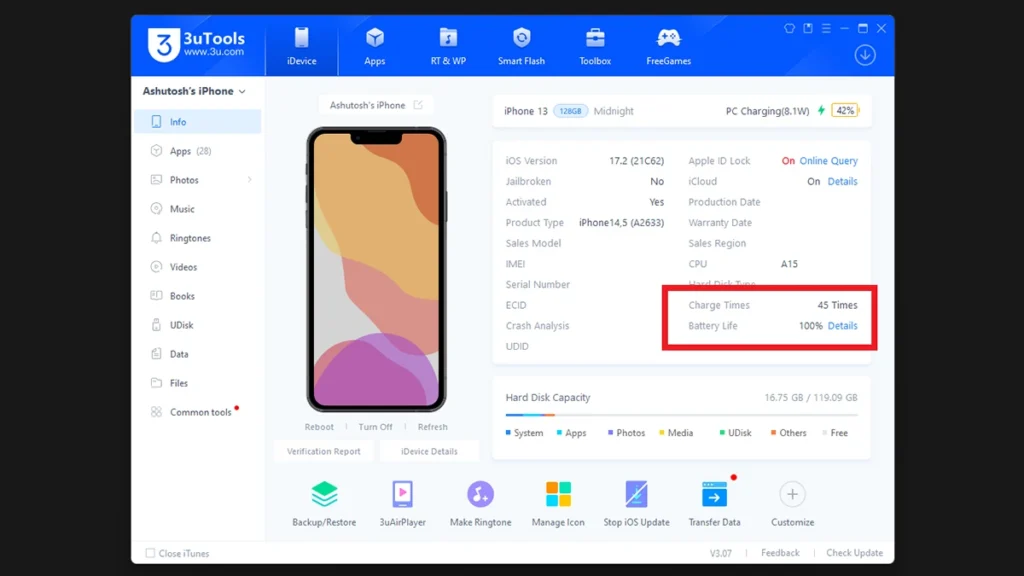1024x576 pixels.
Task: Open Data in the sidebar
Action: pos(197,354)
